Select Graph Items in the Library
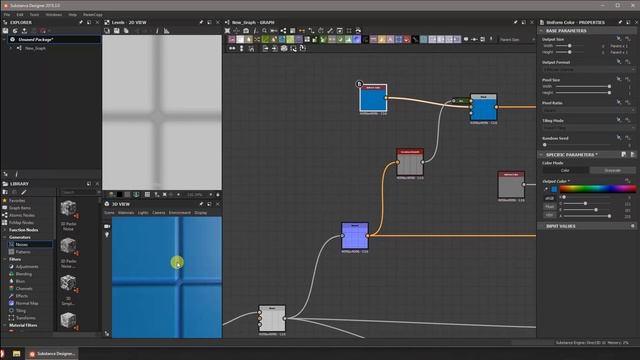The image size is (640, 360). pyautogui.click(x=20, y=208)
